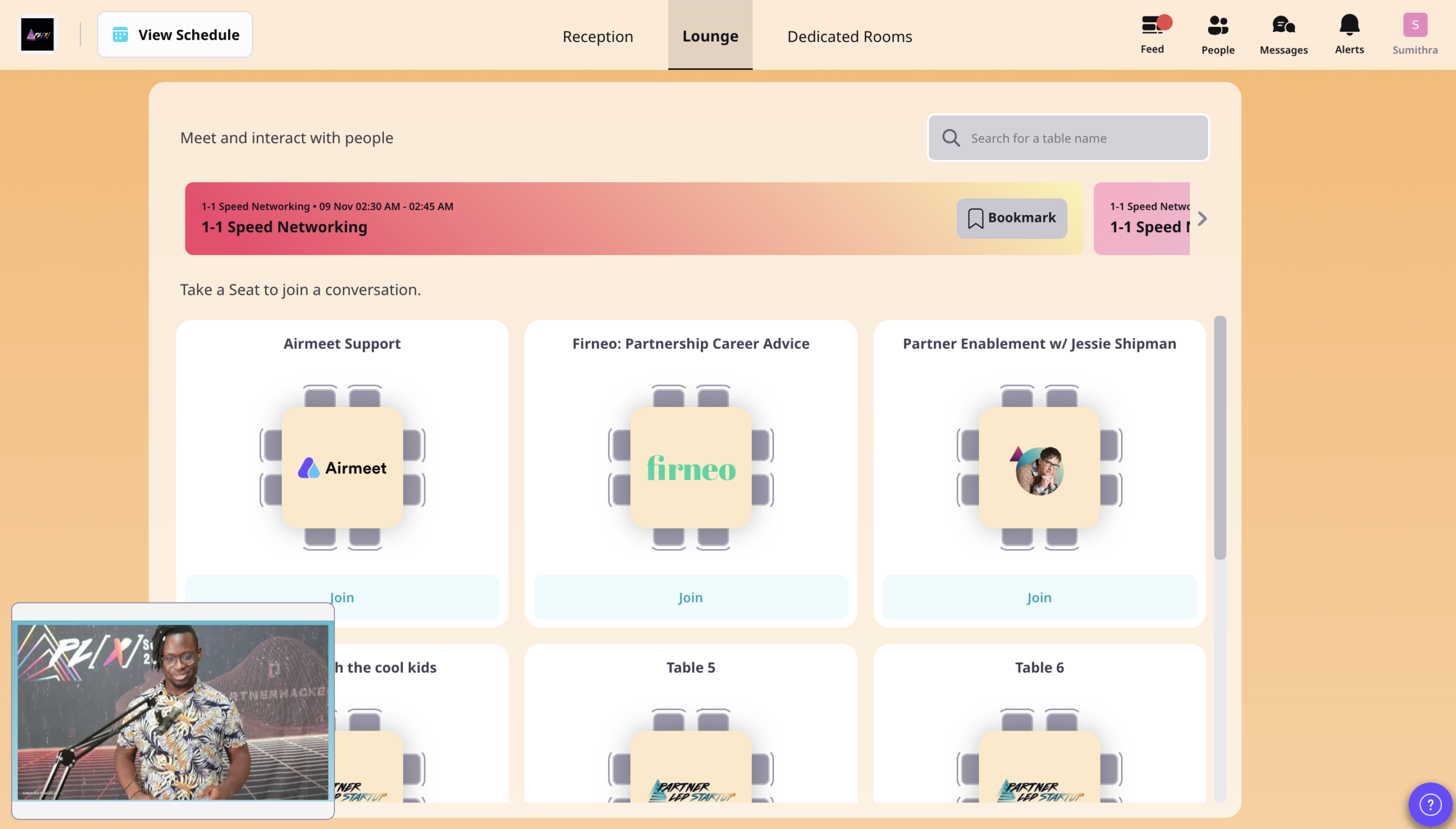Take the upper right-side seat at Airmeet Support
1456x829 pixels.
[413, 445]
